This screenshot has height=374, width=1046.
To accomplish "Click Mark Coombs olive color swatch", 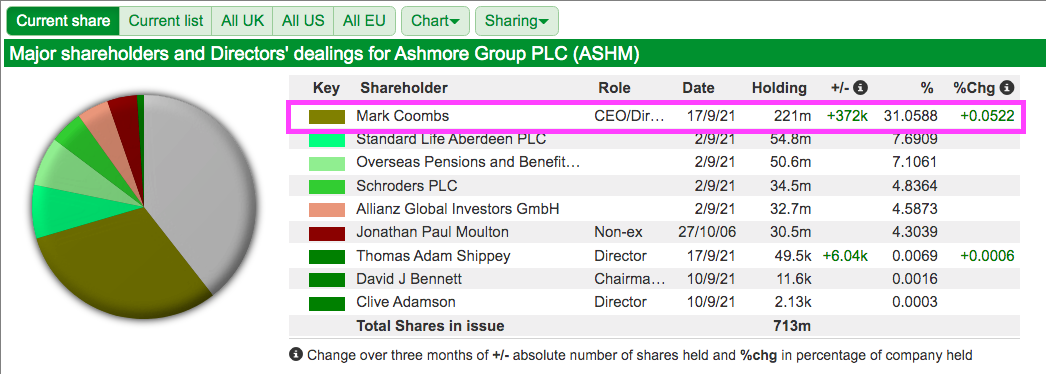I will (327, 117).
